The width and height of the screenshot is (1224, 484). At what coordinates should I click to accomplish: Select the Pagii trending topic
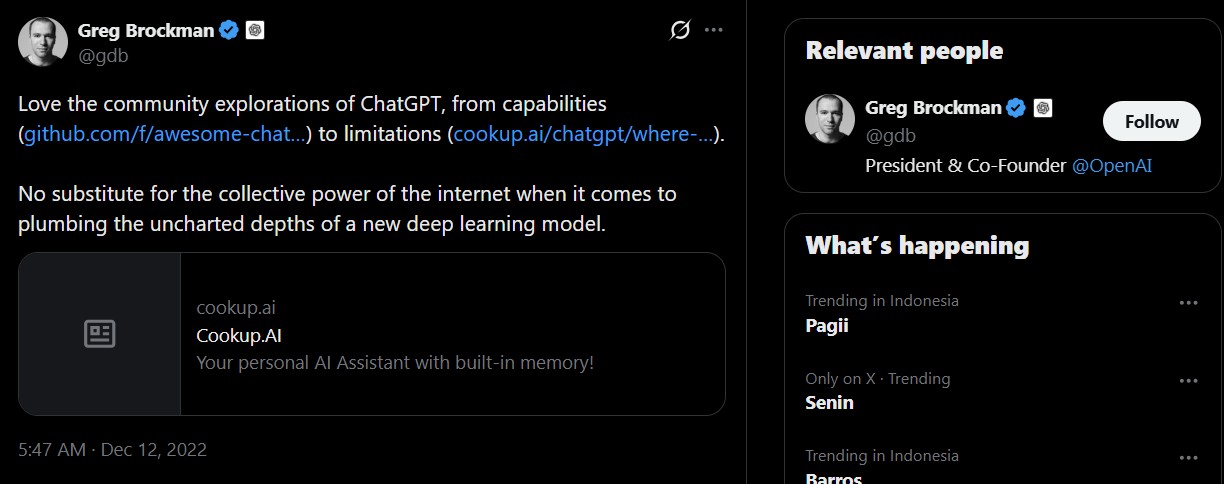827,325
